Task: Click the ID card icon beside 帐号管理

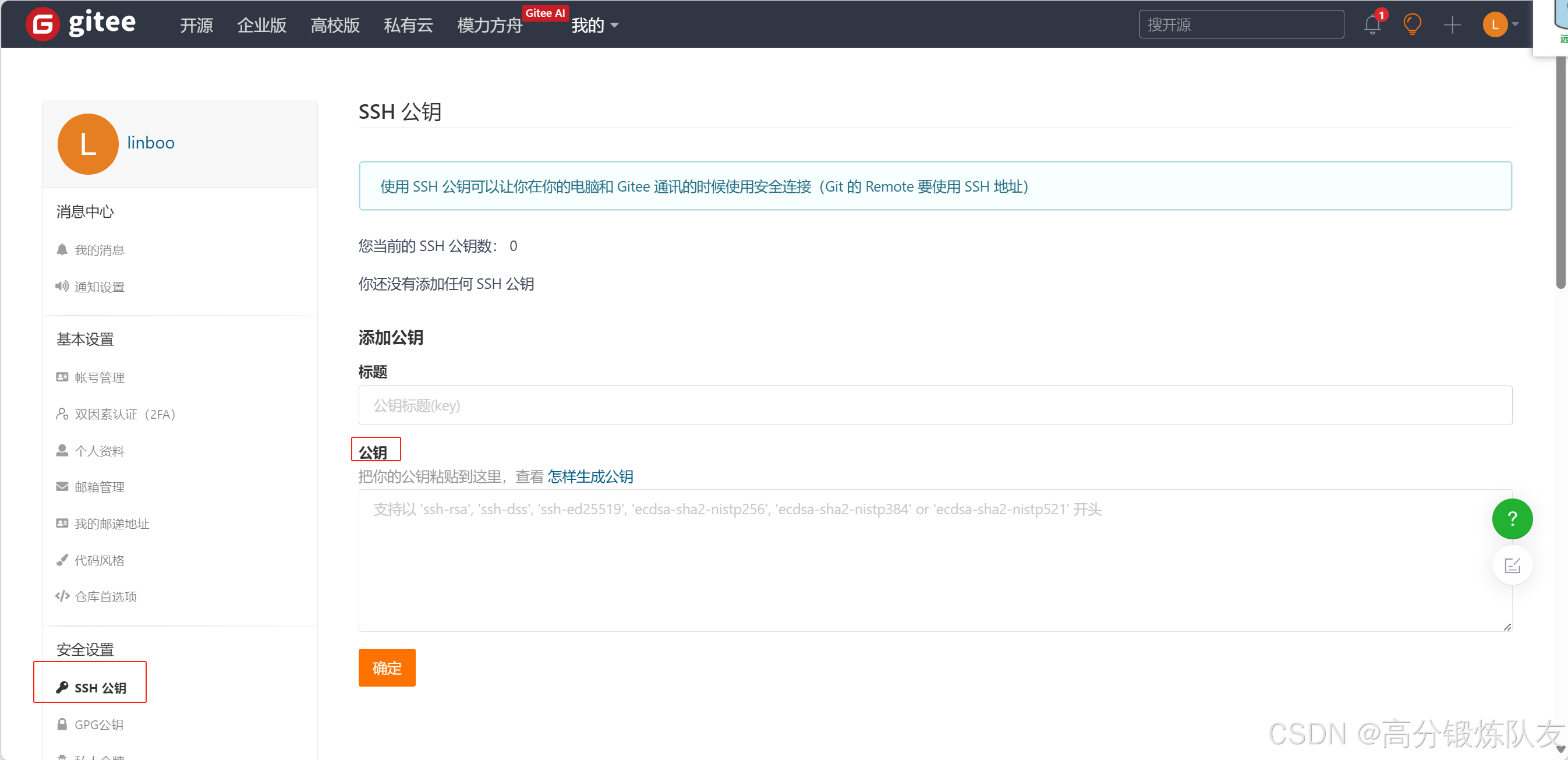Action: (62, 377)
